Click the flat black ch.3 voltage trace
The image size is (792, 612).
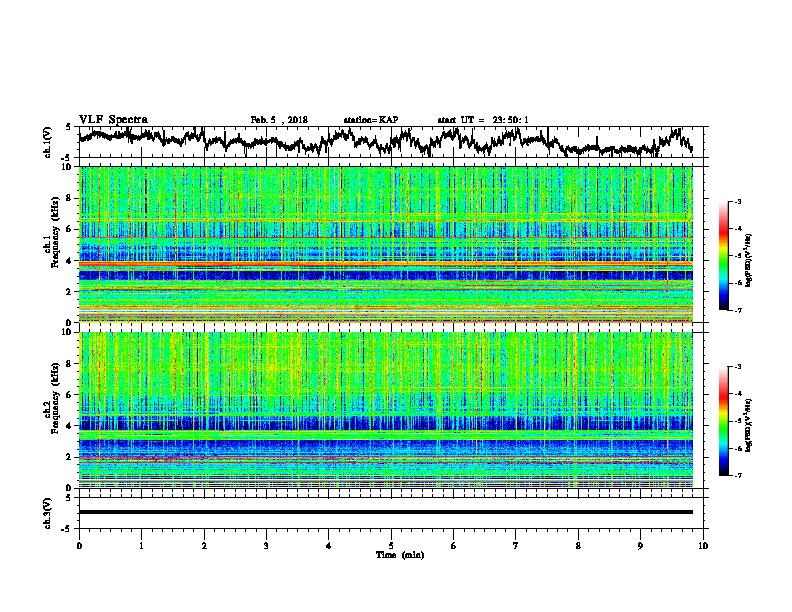386,512
